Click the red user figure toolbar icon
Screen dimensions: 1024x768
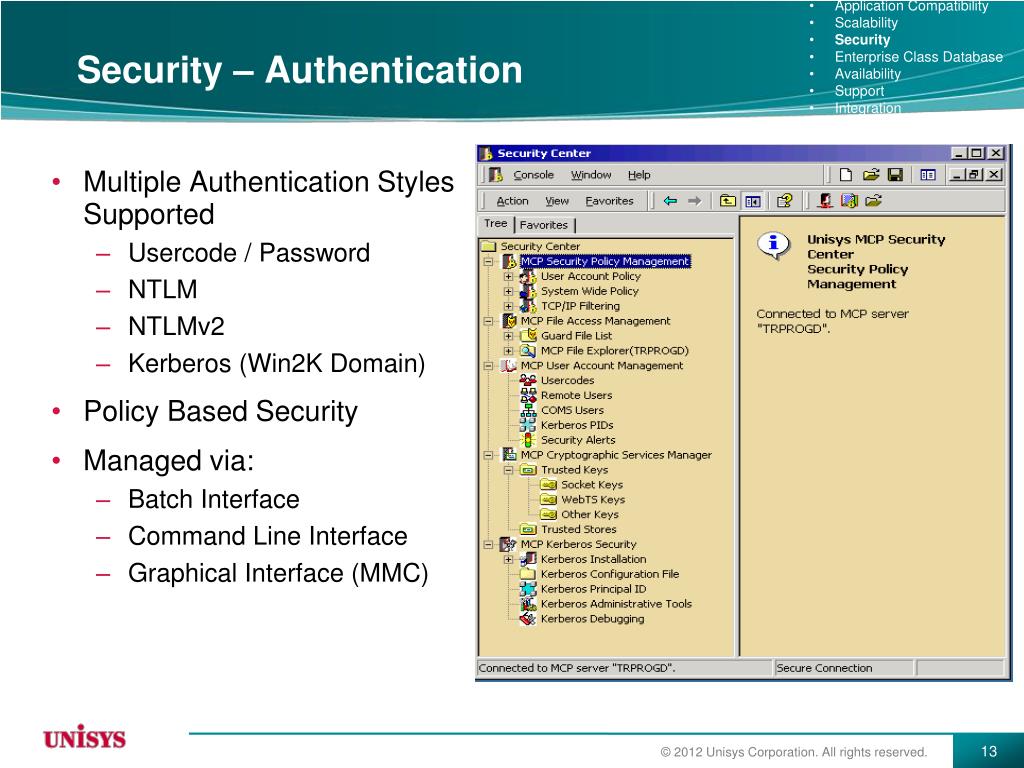pyautogui.click(x=825, y=200)
